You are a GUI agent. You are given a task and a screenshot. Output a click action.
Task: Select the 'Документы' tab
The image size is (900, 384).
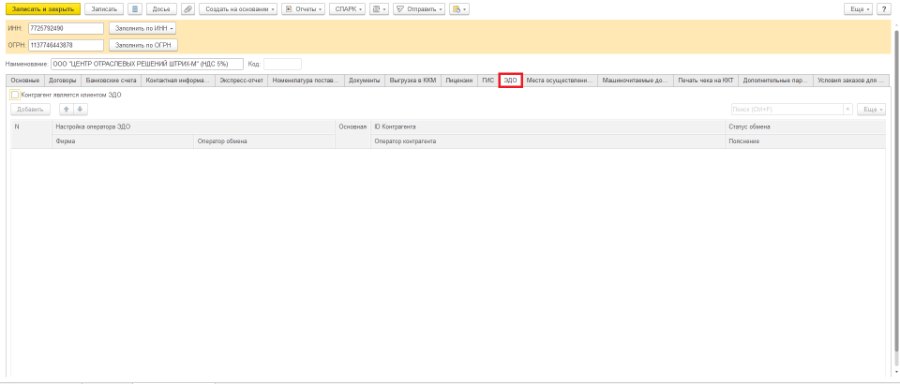[364, 81]
